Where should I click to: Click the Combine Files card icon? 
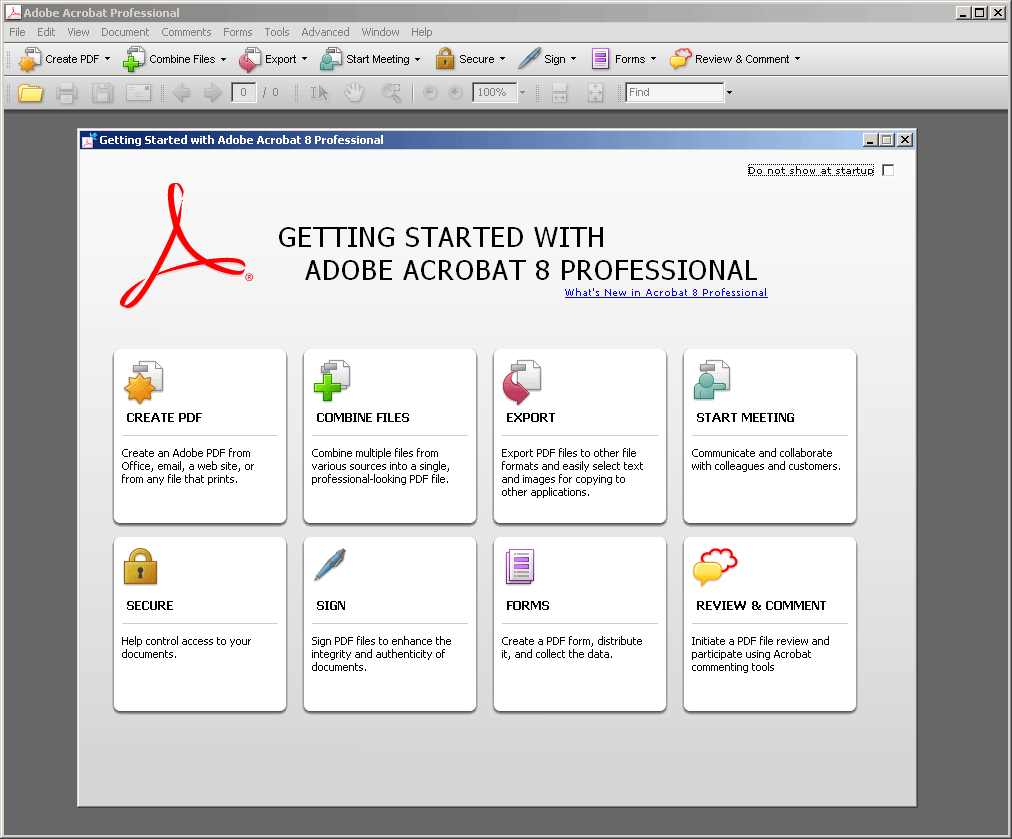pyautogui.click(x=332, y=381)
